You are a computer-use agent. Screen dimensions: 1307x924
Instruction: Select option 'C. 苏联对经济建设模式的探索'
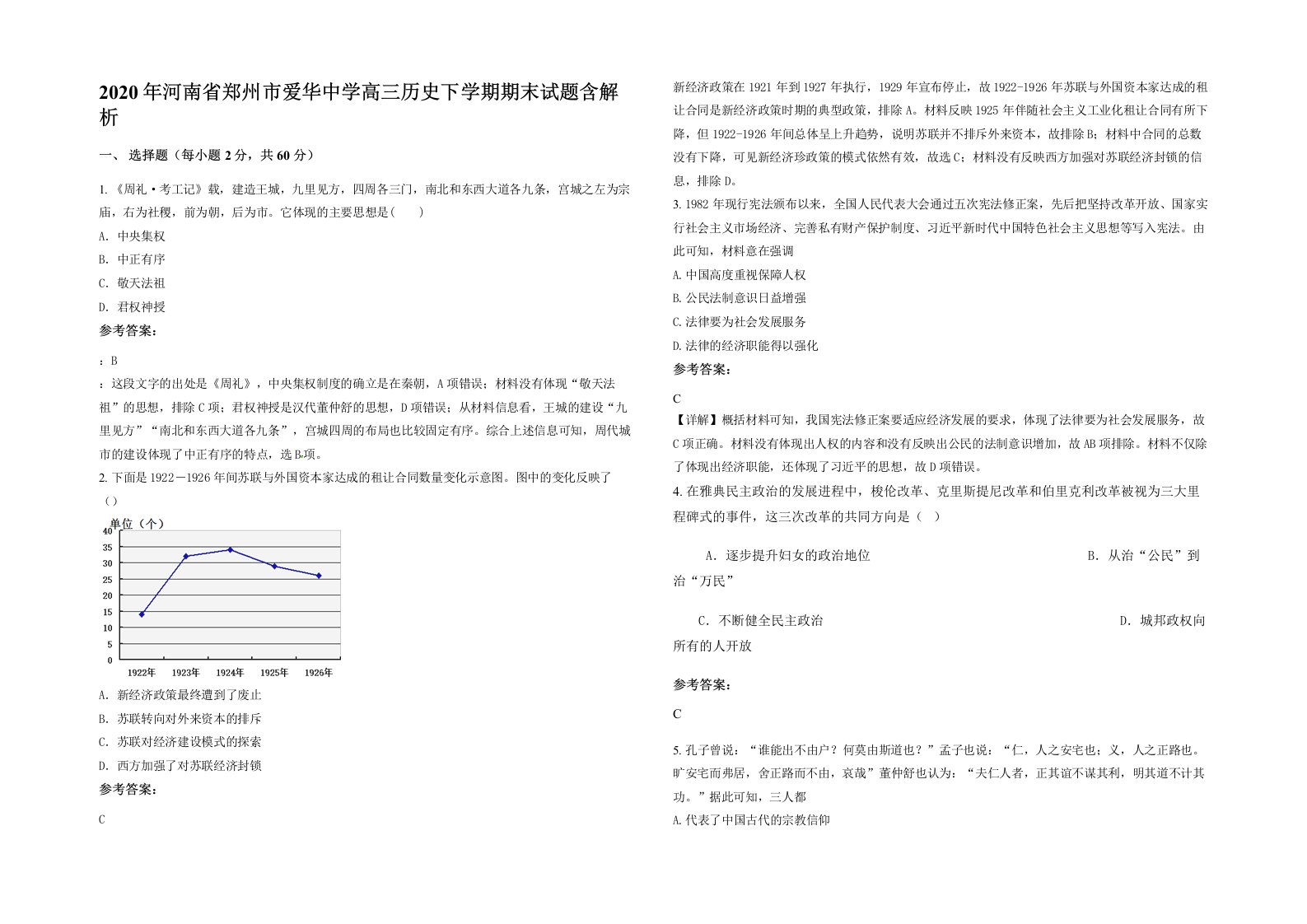(180, 742)
